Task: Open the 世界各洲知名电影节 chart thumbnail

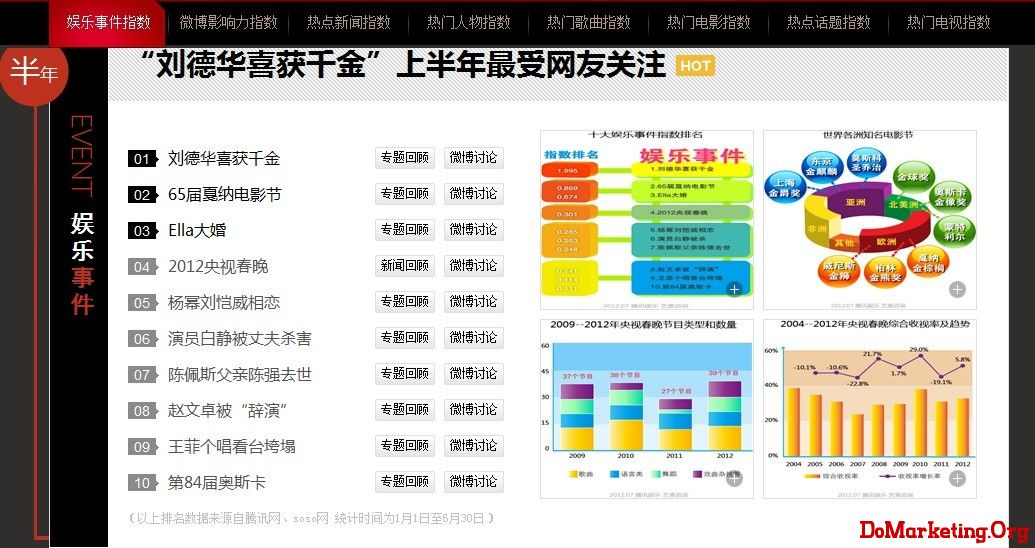Action: (x=870, y=220)
